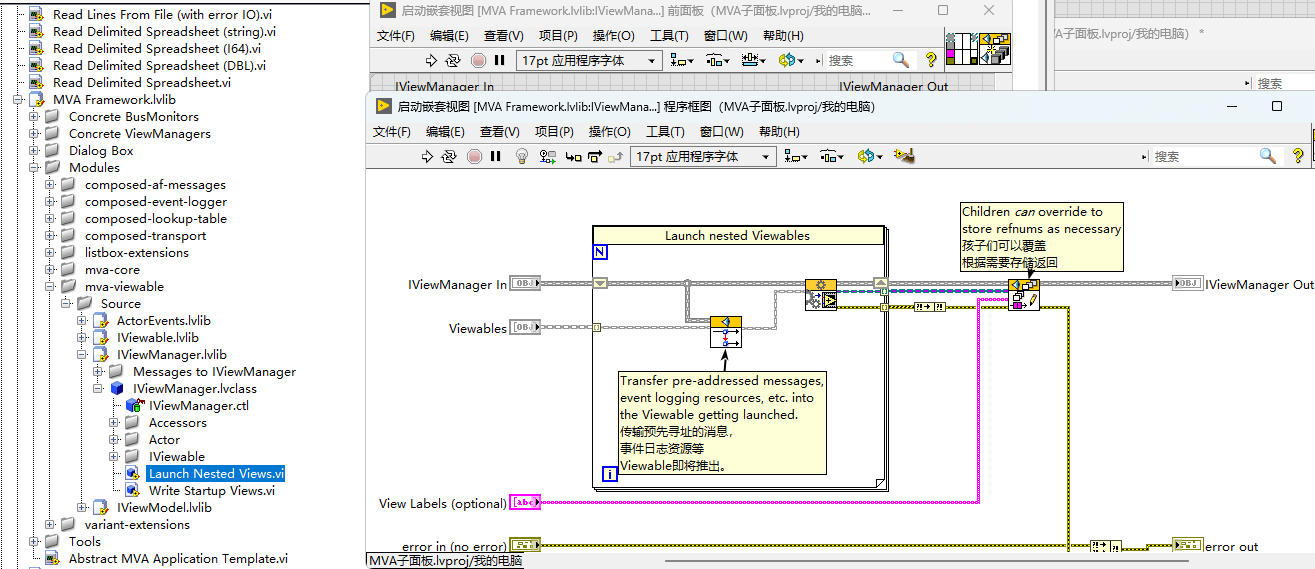Image resolution: width=1315 pixels, height=569 pixels.
Task: Click MVA子面板.lvproj project label at bottom
Action: point(445,561)
